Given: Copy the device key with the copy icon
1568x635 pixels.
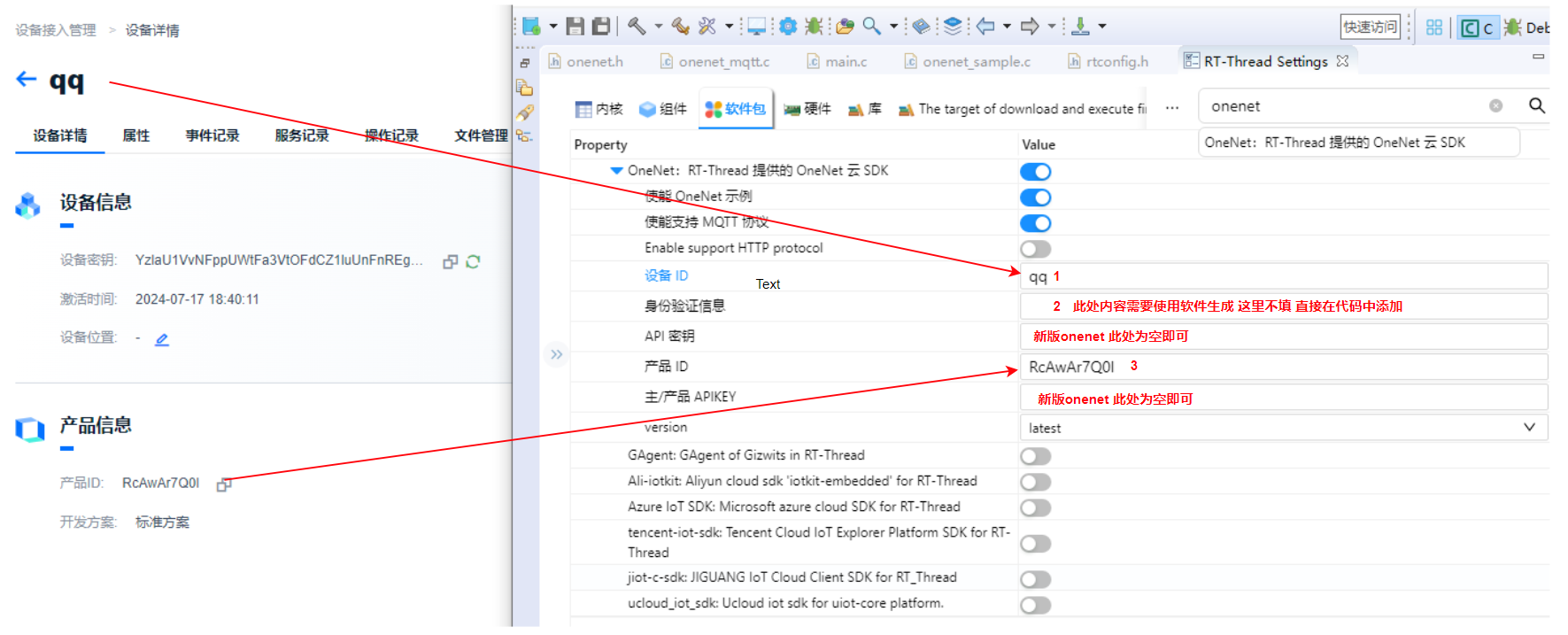Looking at the screenshot, I should pyautogui.click(x=450, y=261).
